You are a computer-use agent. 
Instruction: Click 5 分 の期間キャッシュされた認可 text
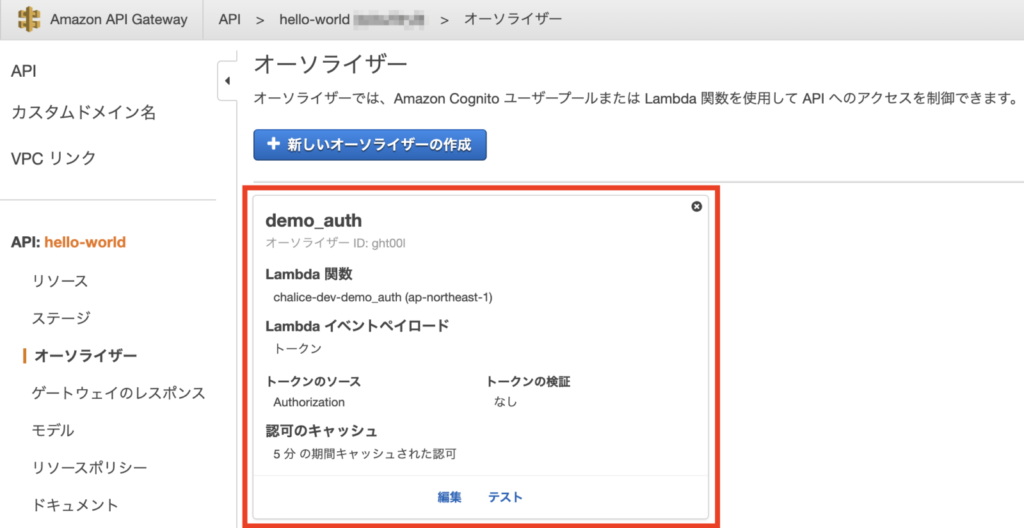(x=364, y=454)
